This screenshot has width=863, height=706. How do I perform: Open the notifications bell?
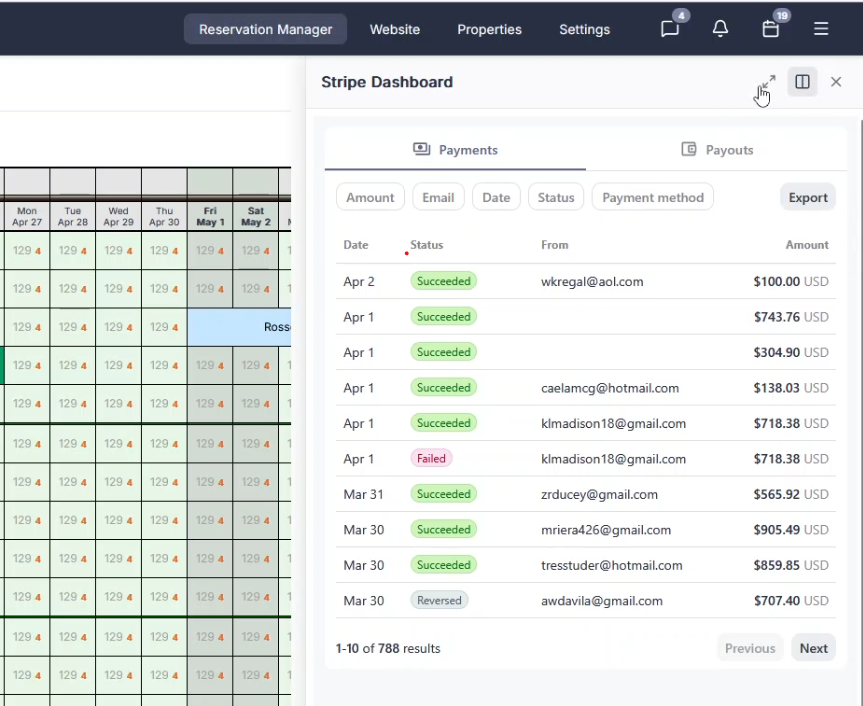coord(720,29)
